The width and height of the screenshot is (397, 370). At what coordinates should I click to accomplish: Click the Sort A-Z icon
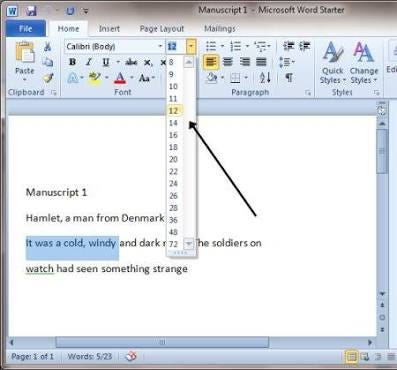click(265, 78)
